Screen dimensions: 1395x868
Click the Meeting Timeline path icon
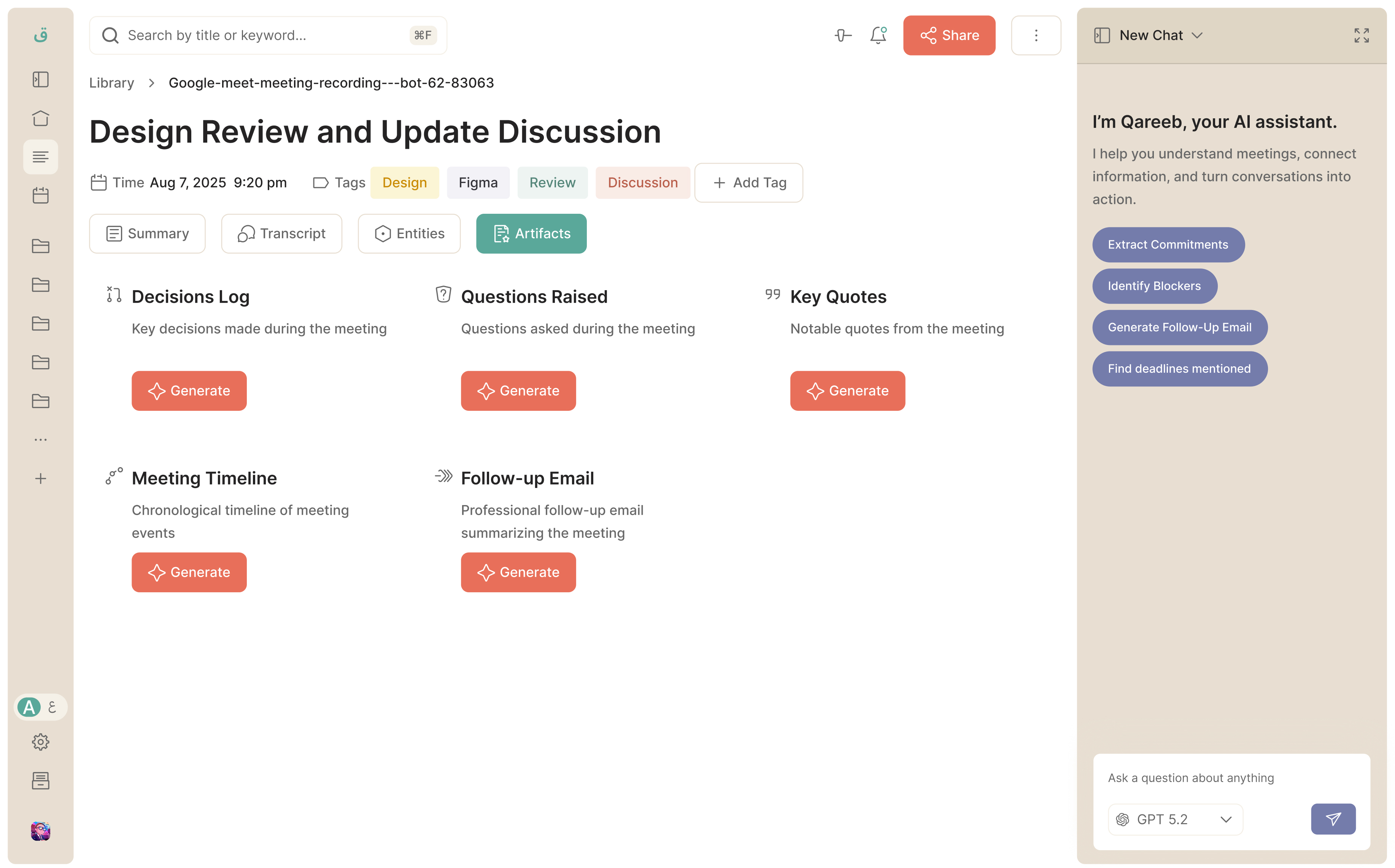114,476
